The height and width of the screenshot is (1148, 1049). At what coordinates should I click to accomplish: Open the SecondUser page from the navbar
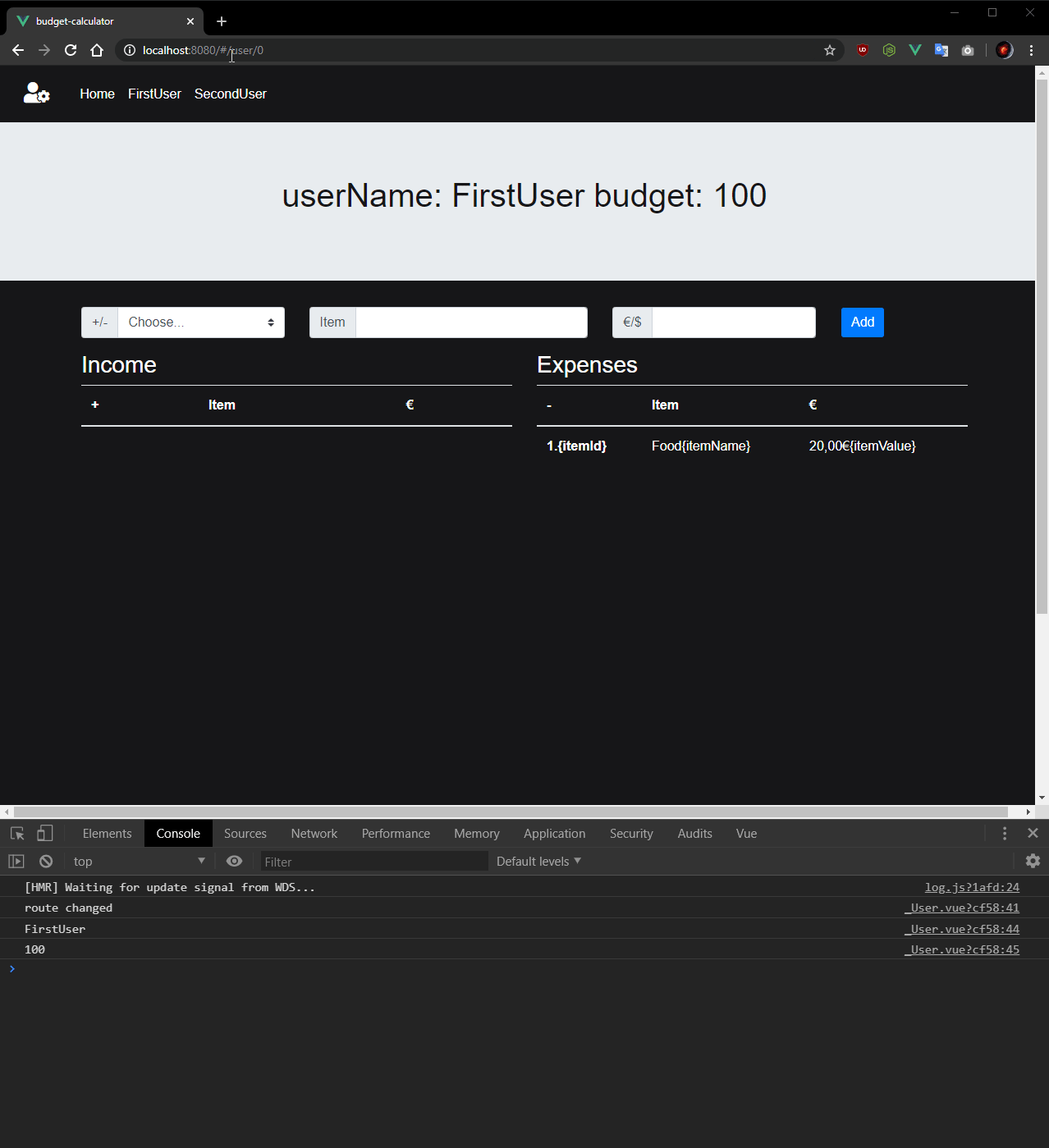pyautogui.click(x=230, y=94)
